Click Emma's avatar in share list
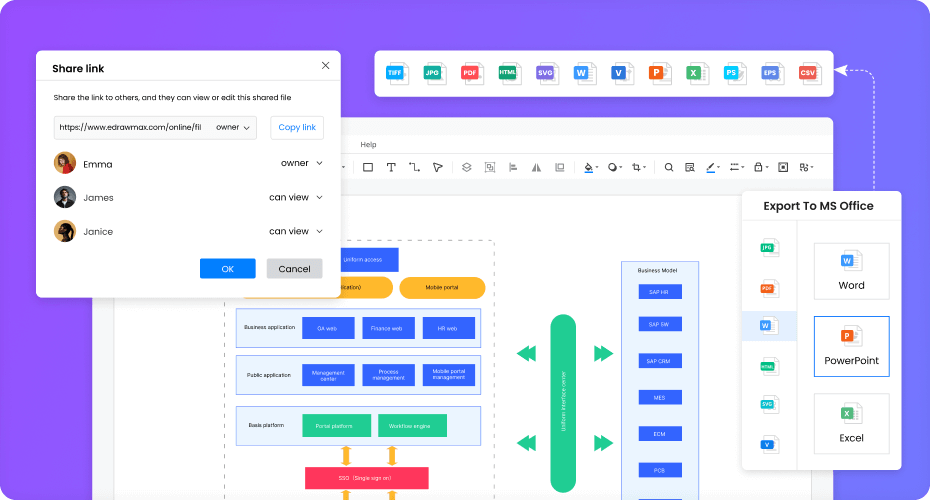 65,163
